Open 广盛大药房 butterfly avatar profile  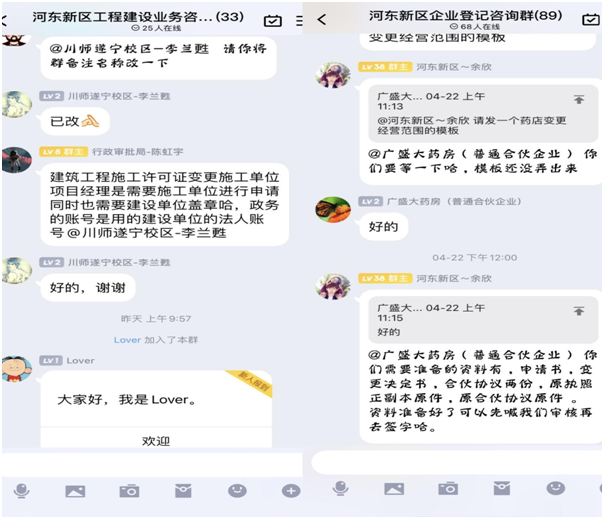pyautogui.click(x=333, y=210)
